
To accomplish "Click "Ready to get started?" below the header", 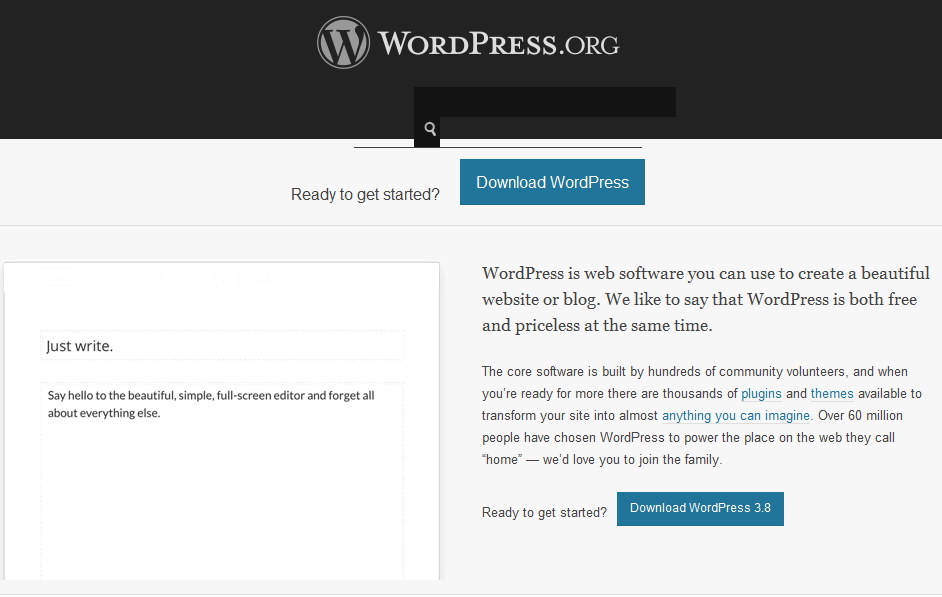I will (x=365, y=195).
